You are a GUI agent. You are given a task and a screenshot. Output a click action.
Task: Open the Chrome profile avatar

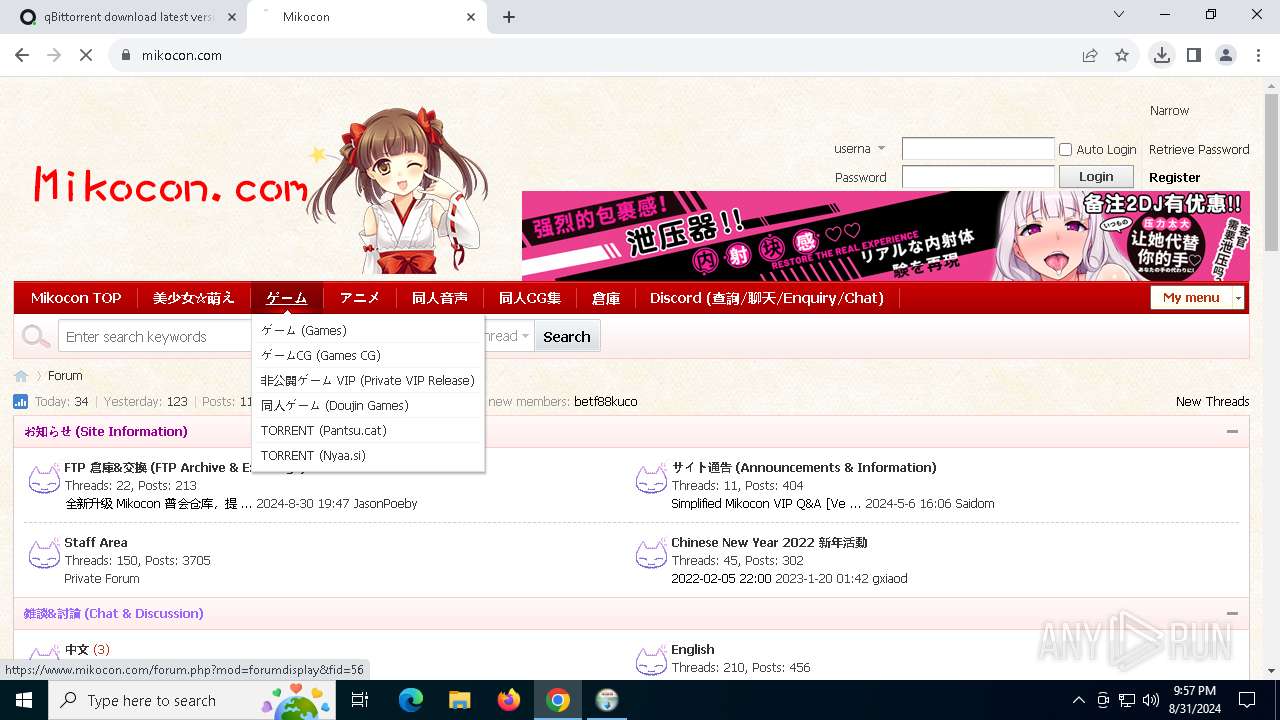1226,55
